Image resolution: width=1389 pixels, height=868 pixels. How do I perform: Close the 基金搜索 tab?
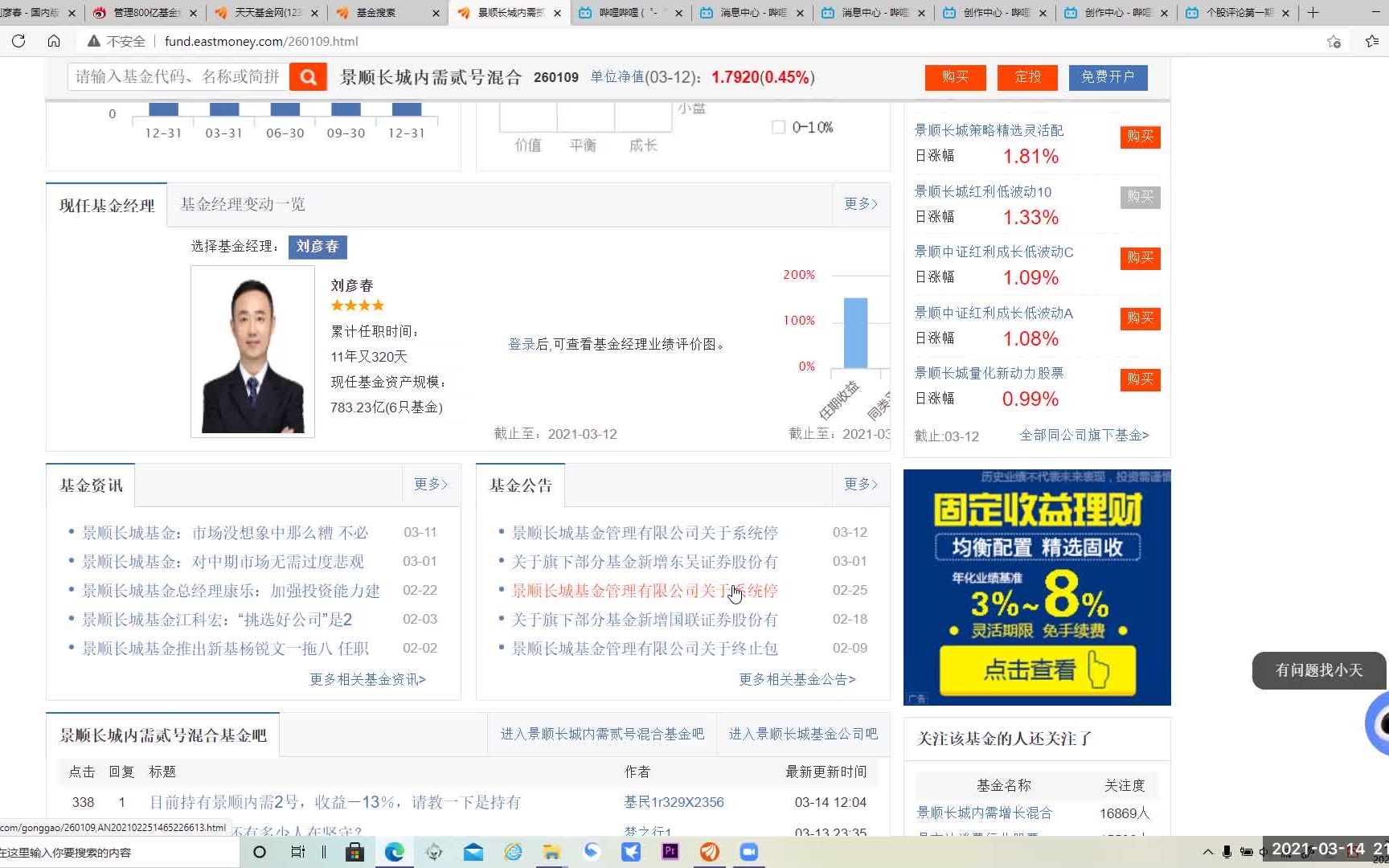436,13
